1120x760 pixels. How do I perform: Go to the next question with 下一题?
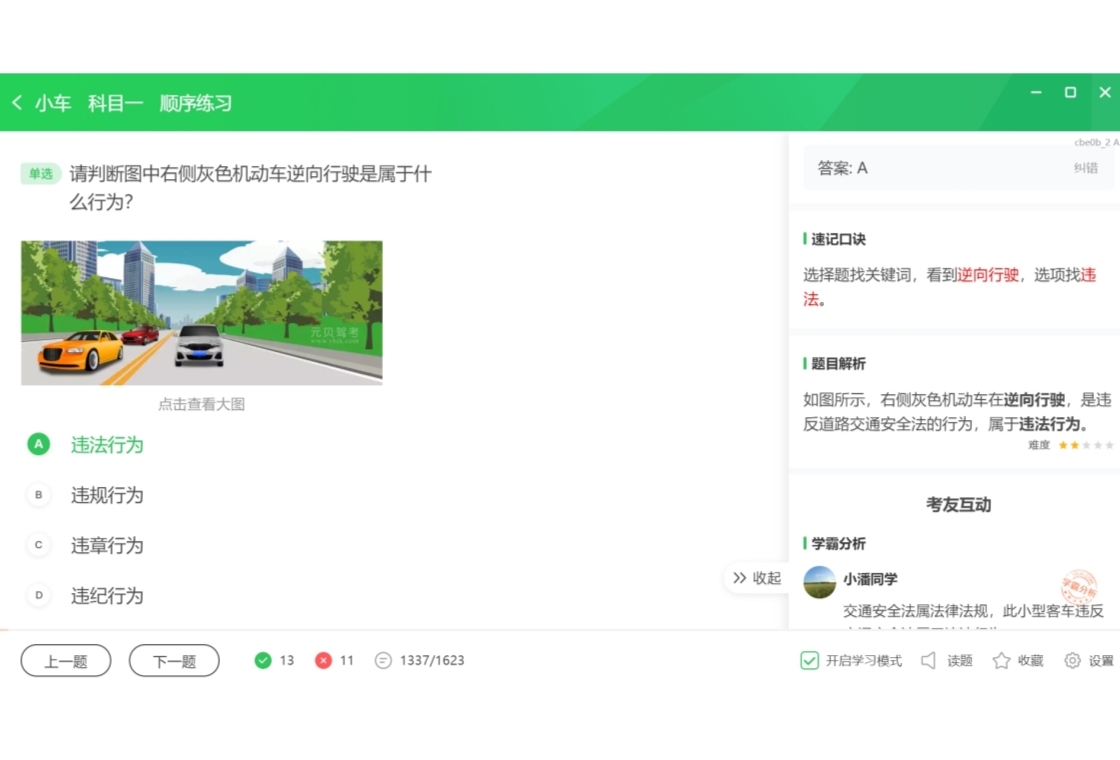tap(174, 661)
